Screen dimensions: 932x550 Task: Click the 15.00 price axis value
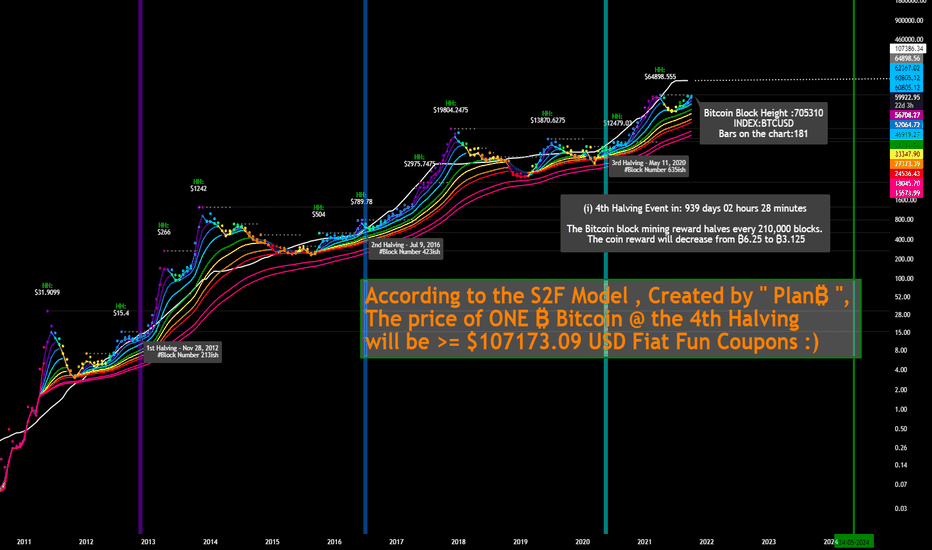(902, 332)
